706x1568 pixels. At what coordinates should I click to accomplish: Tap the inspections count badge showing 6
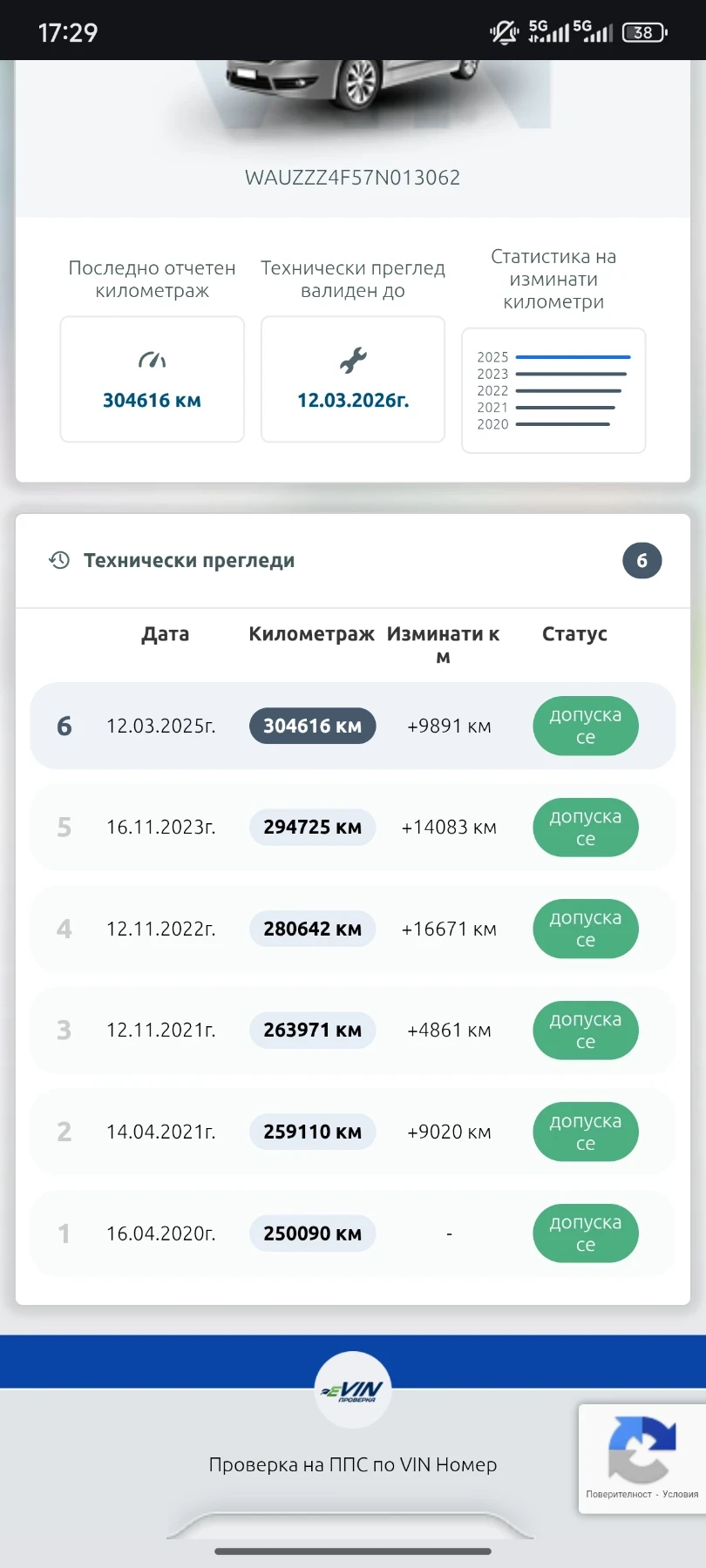pos(642,561)
